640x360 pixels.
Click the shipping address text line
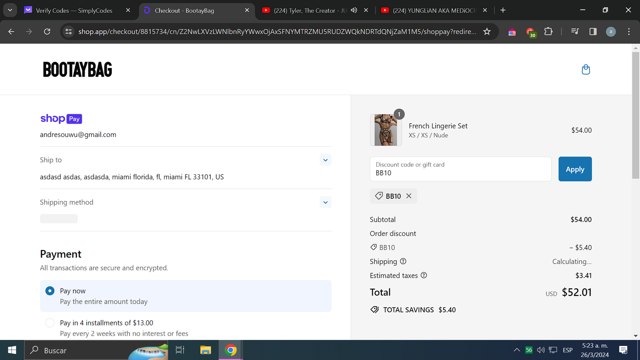[x=132, y=177]
